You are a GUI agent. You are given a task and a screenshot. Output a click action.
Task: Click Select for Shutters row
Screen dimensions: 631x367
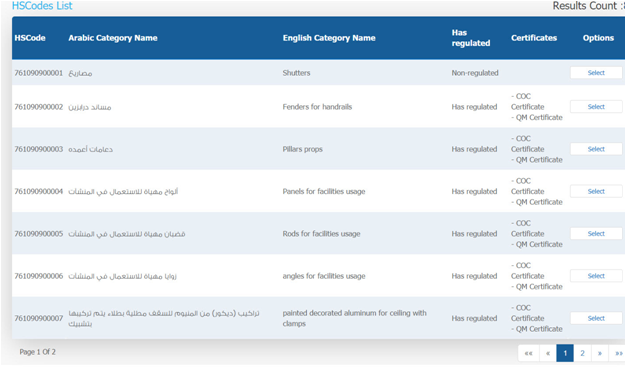[x=596, y=73]
